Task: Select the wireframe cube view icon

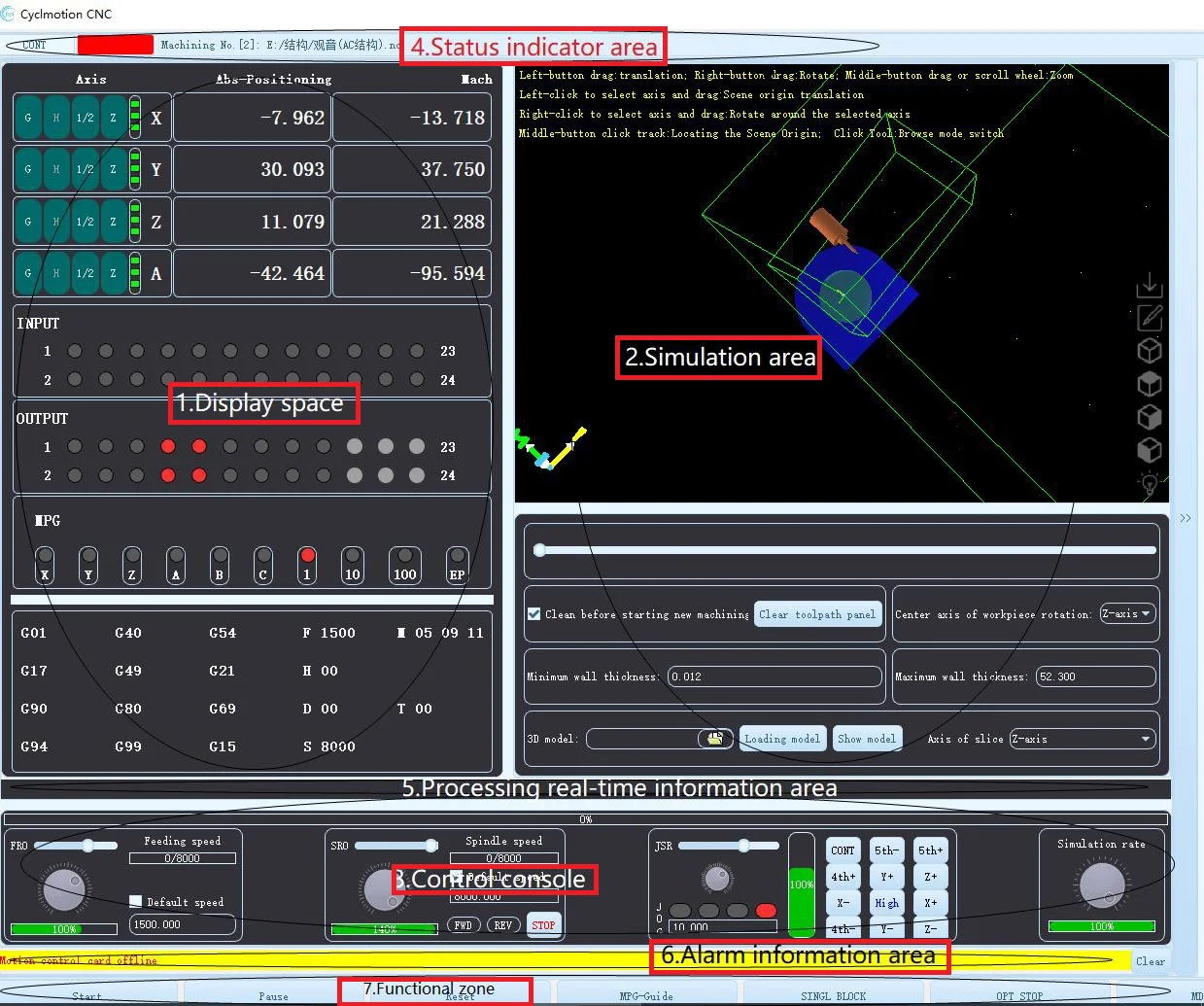Action: (x=1150, y=350)
